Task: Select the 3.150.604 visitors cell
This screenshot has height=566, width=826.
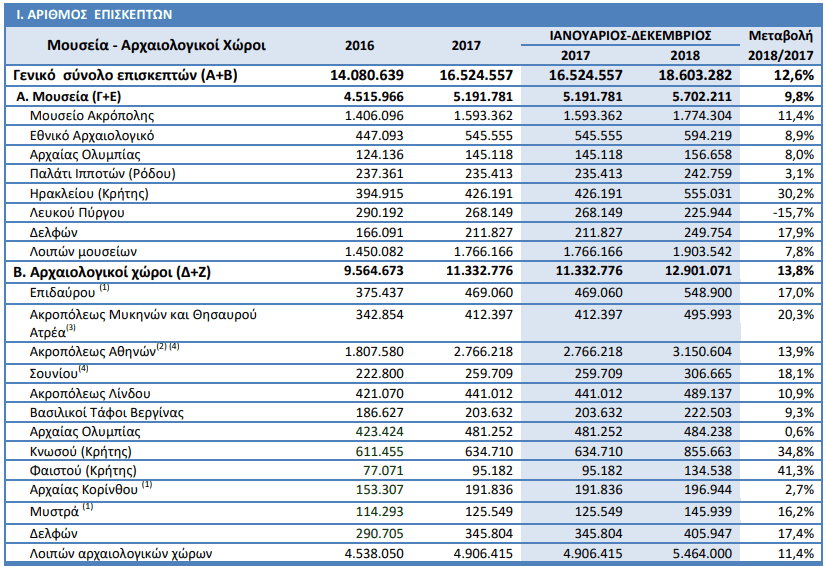Action: [x=699, y=352]
